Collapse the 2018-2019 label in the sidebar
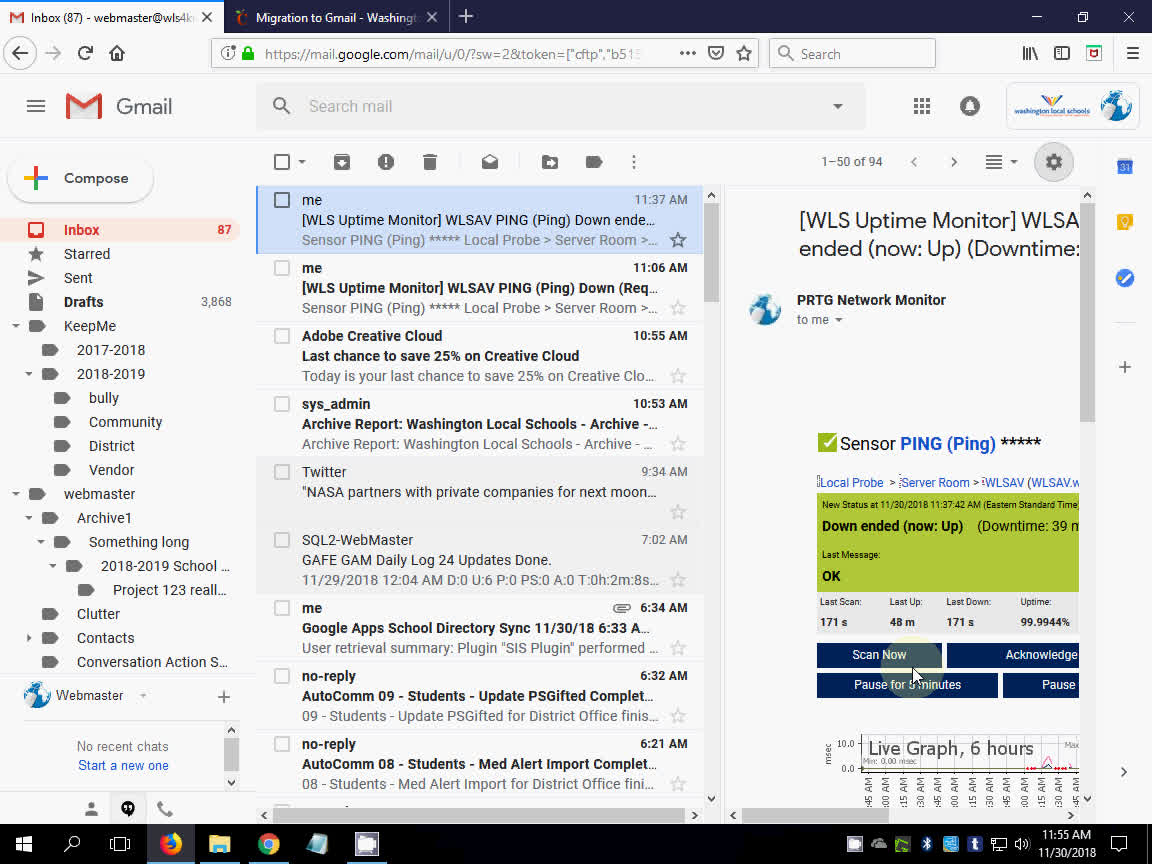Screen dimensions: 1152x864 coord(29,373)
